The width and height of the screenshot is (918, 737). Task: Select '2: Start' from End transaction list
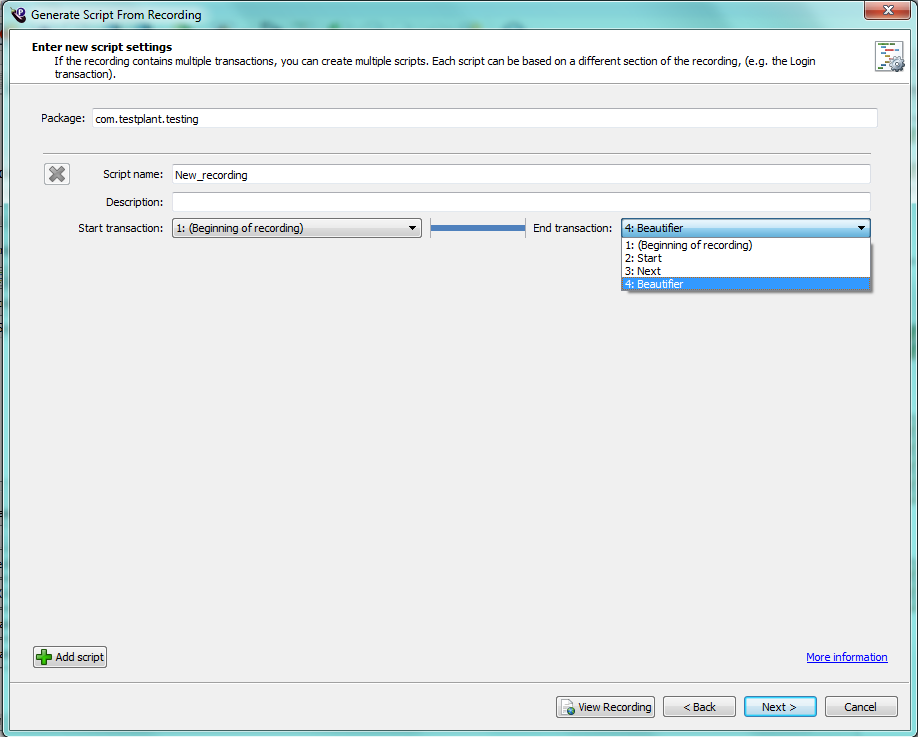tap(649, 258)
